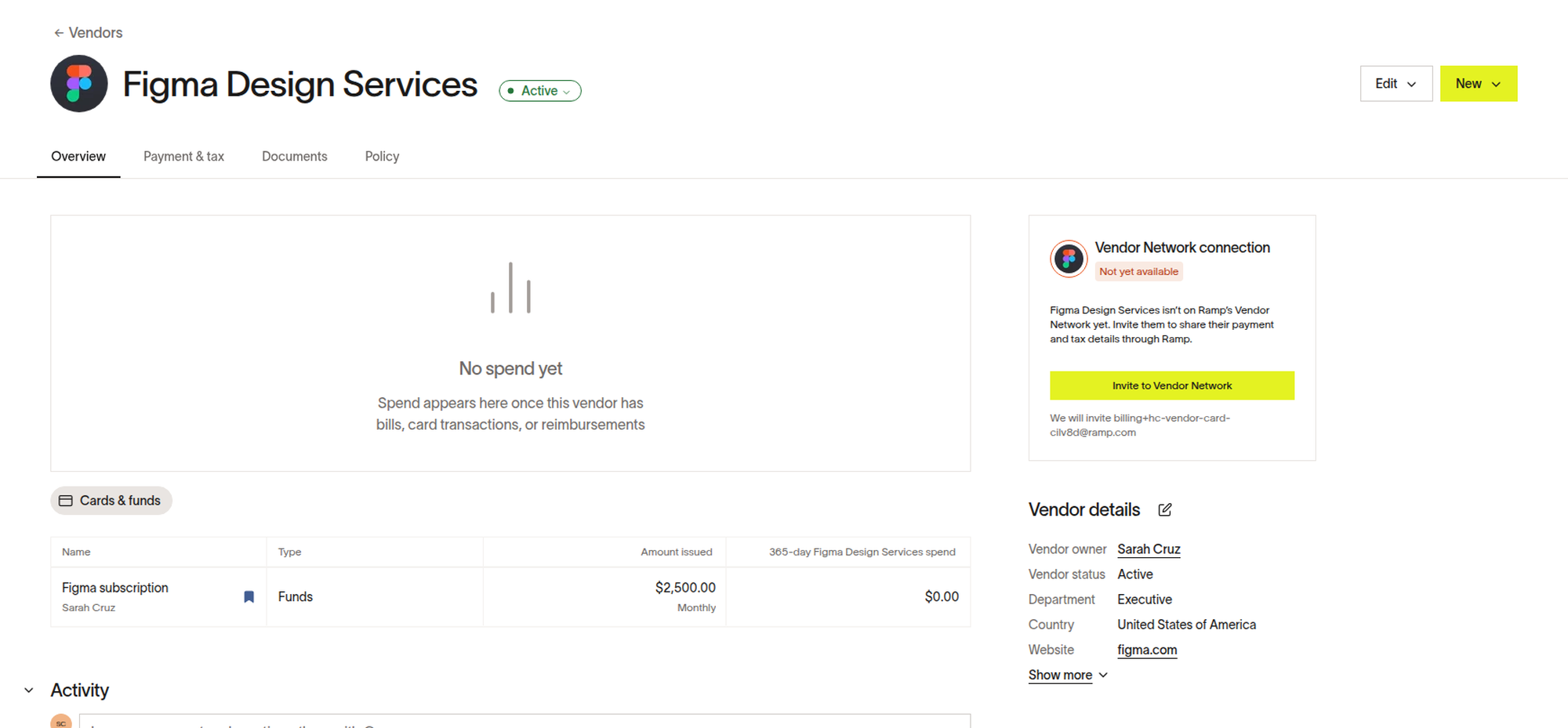The height and width of the screenshot is (728, 1568).
Task: Click the bookmark icon on Figma subscription row
Action: (x=249, y=597)
